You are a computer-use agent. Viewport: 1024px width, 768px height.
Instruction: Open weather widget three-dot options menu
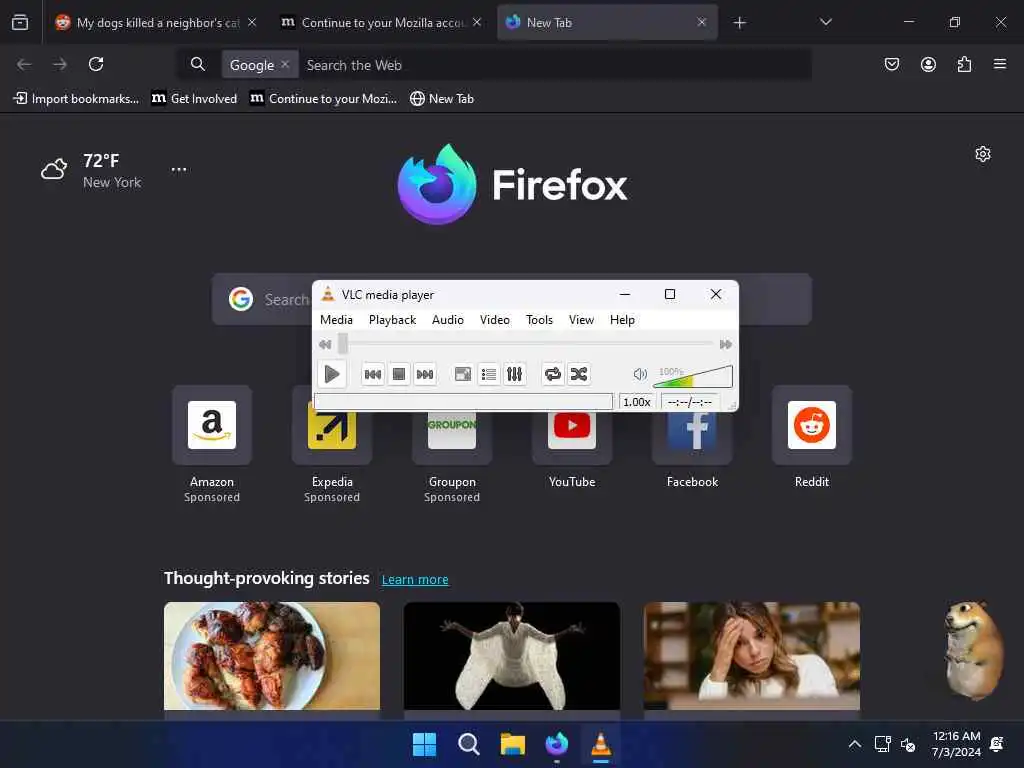click(178, 169)
